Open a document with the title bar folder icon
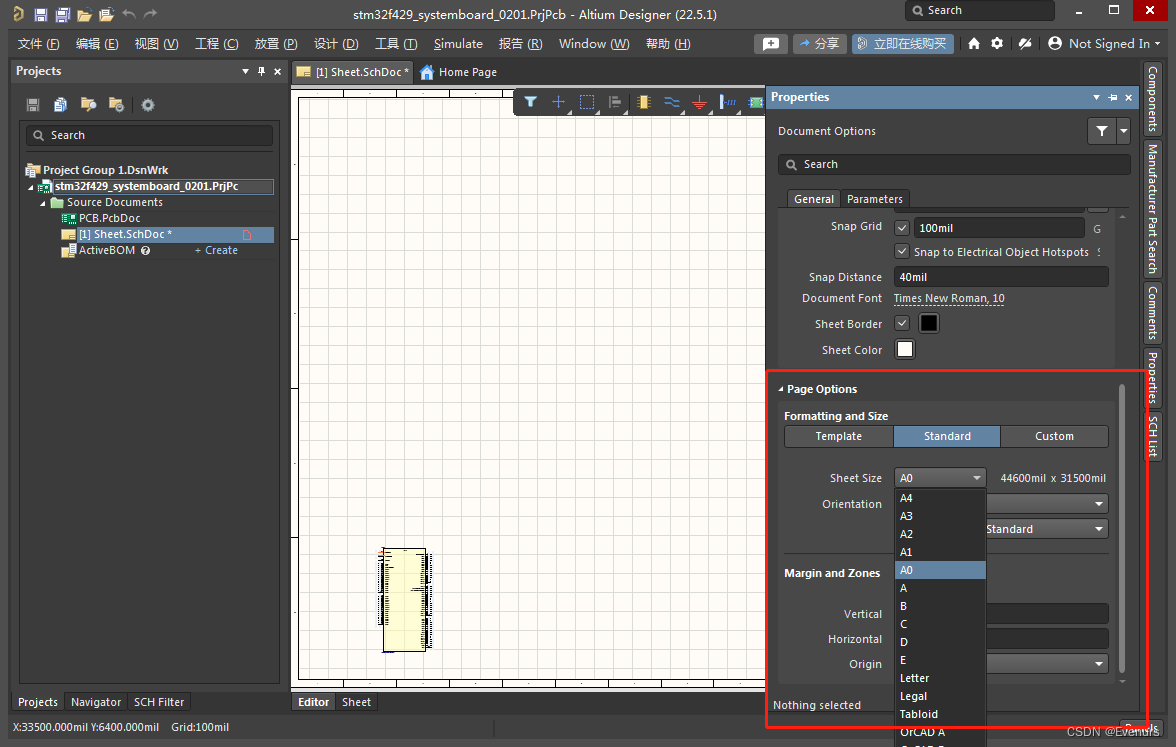1176x747 pixels. tap(85, 14)
